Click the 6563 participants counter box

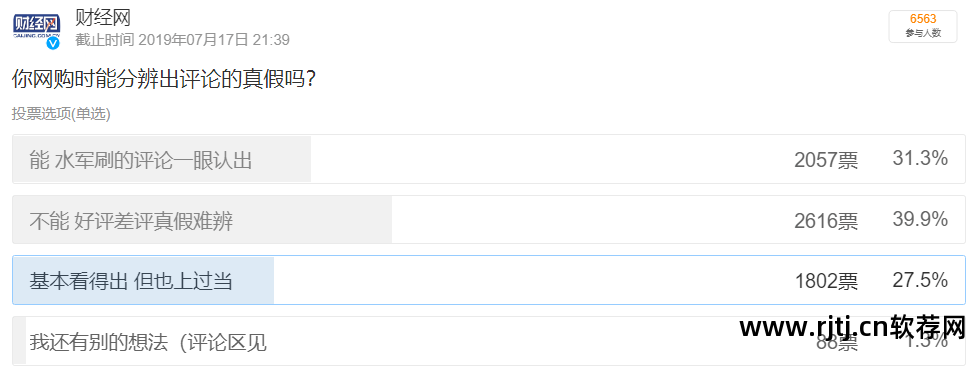click(923, 26)
